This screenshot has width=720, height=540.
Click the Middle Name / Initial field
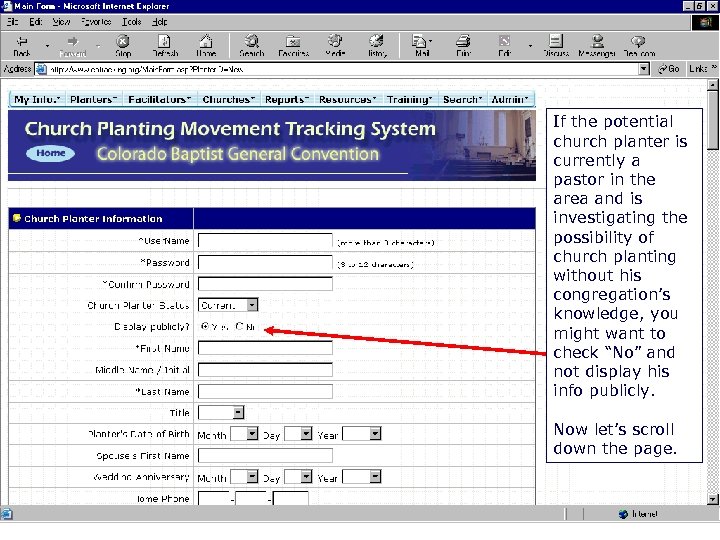tap(265, 370)
